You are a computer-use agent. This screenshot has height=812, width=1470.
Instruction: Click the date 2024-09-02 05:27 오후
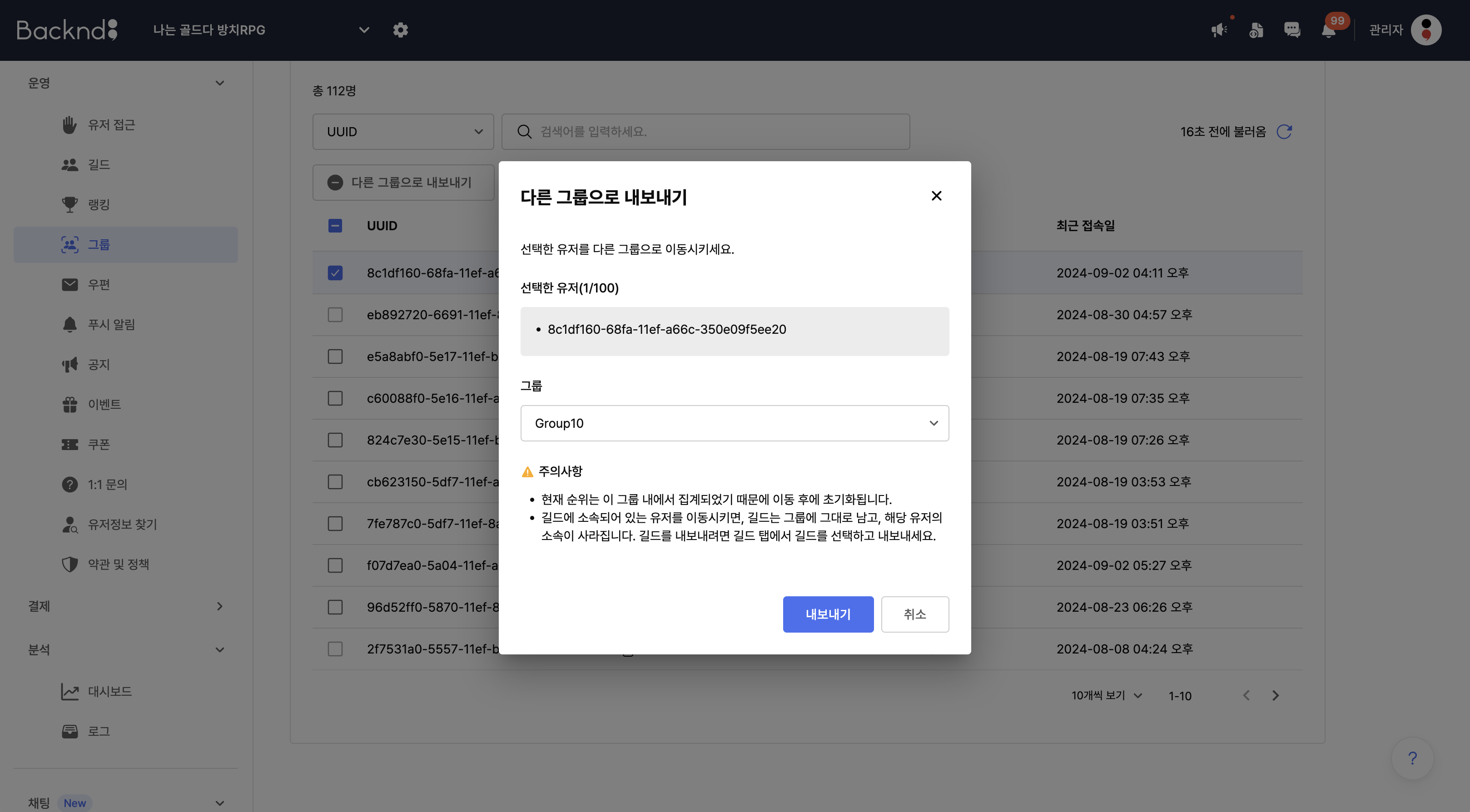1124,565
